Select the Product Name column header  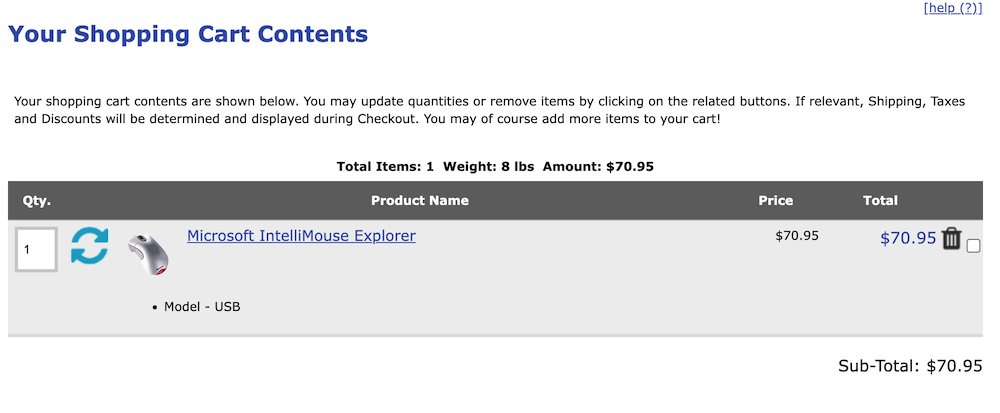pos(420,200)
